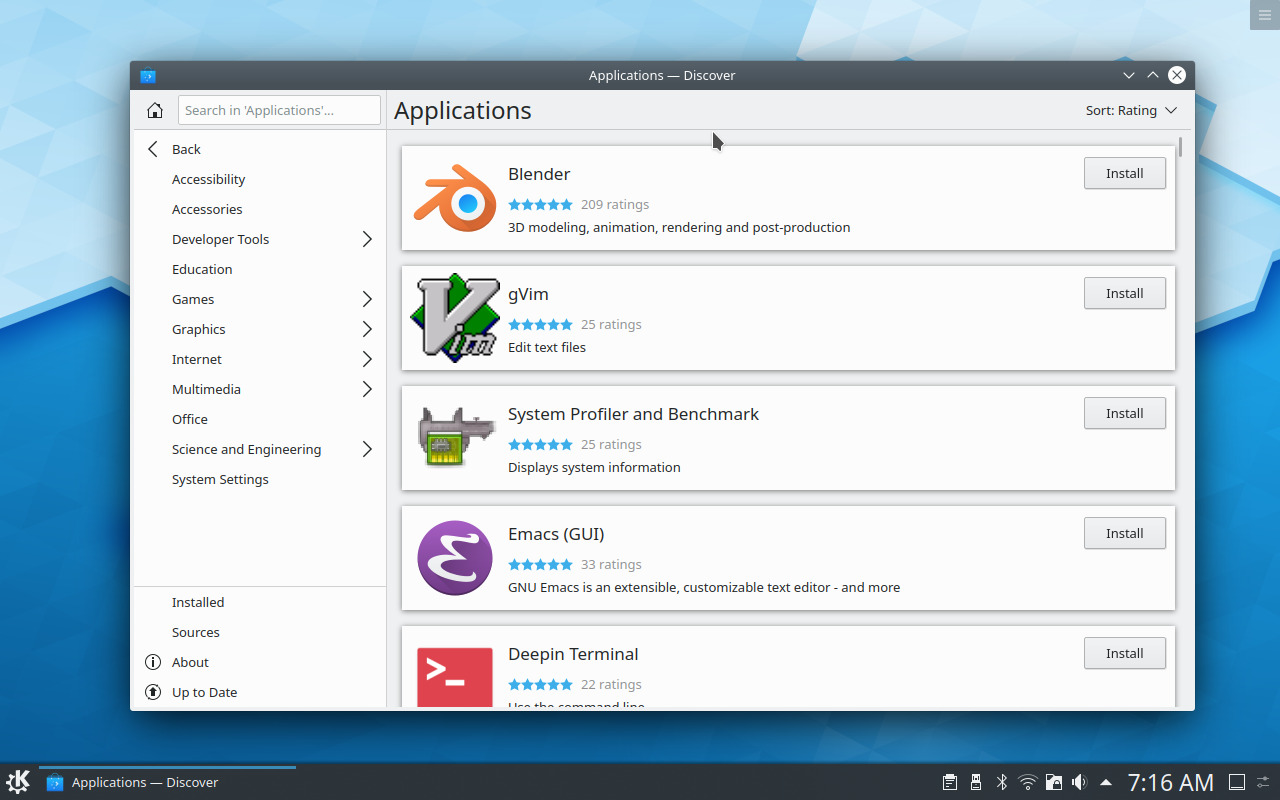This screenshot has height=800, width=1280.
Task: Expand the Games category arrow
Action: coord(366,299)
